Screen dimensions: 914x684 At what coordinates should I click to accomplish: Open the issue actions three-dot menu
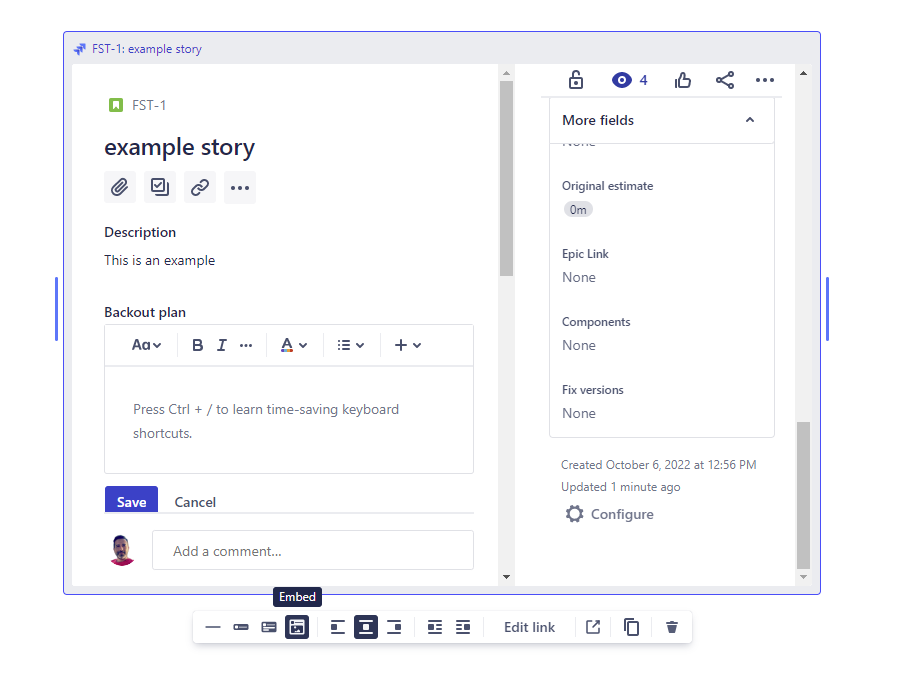coord(765,80)
